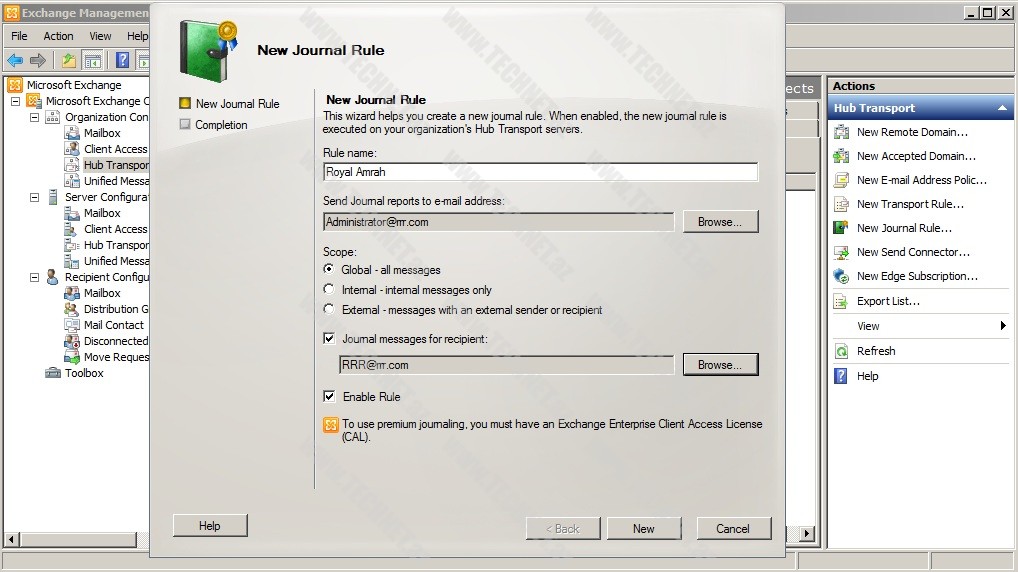Viewport: 1018px width, 572px height.
Task: Click the New Remote Domain icon
Action: 841,132
